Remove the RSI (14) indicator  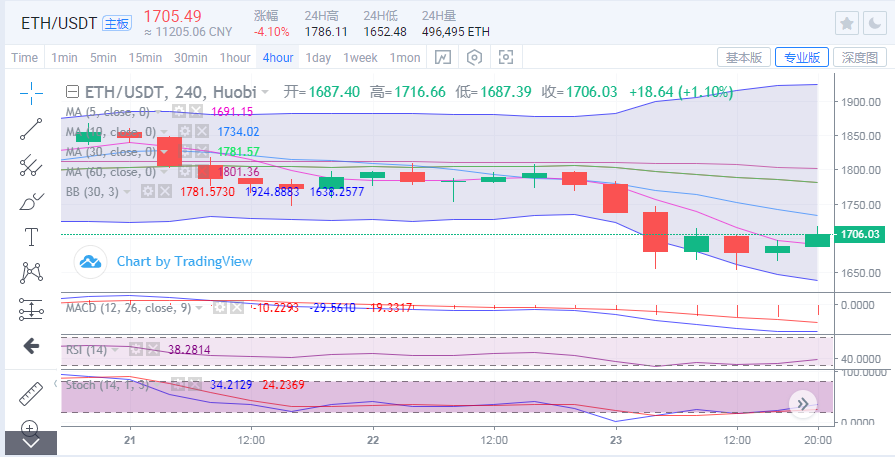point(152,350)
